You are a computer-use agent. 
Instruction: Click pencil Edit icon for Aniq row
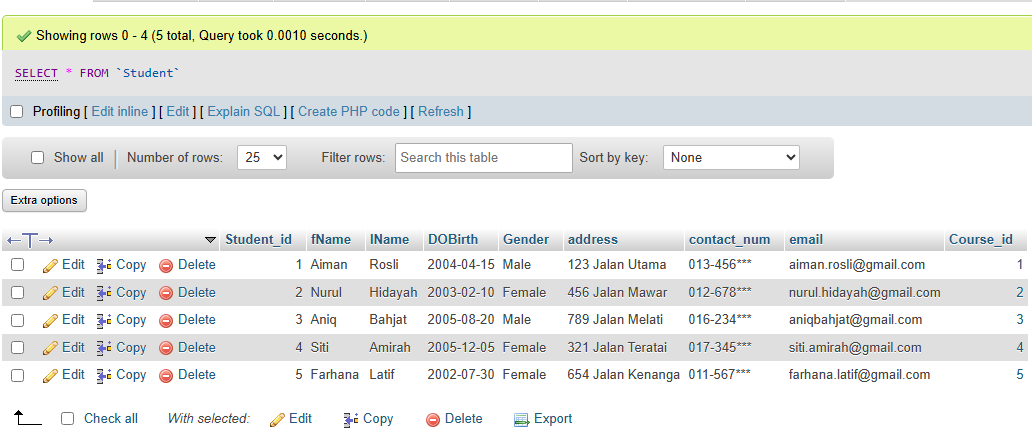point(50,321)
